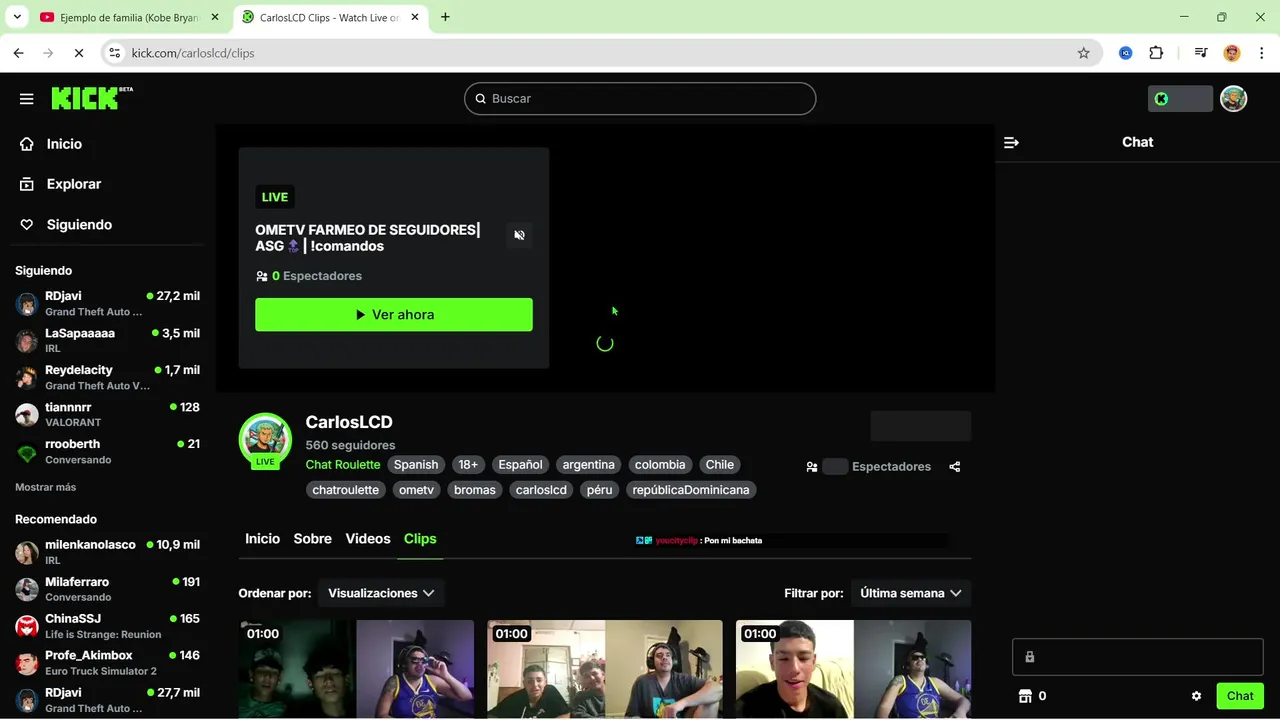Viewport: 1280px width, 720px height.
Task: Open the second clip thumbnail
Action: click(605, 669)
